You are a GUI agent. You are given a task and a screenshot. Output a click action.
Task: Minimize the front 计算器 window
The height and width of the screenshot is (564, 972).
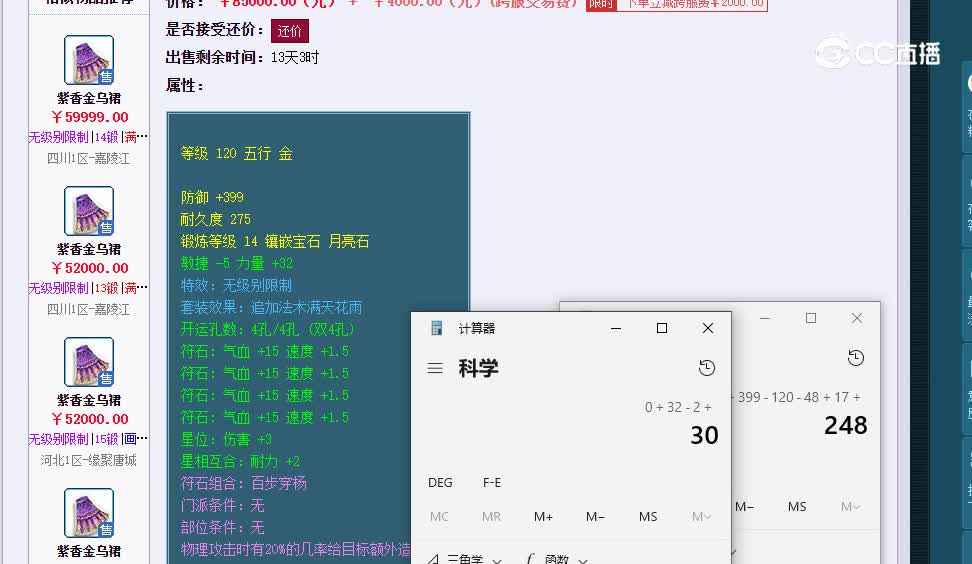coord(616,328)
